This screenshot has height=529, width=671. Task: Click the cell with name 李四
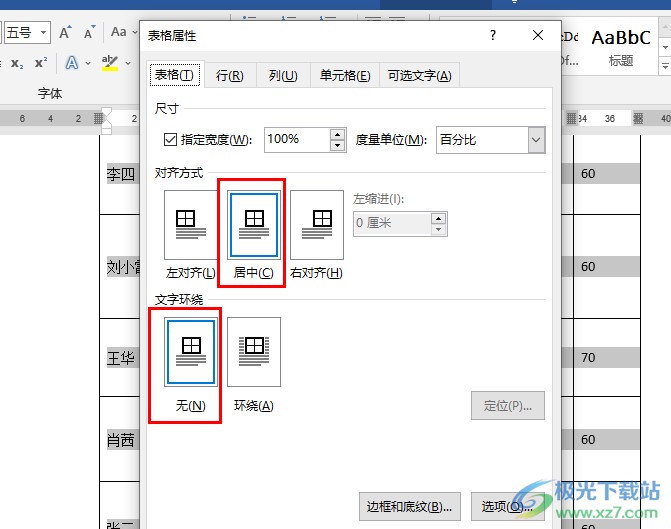121,174
